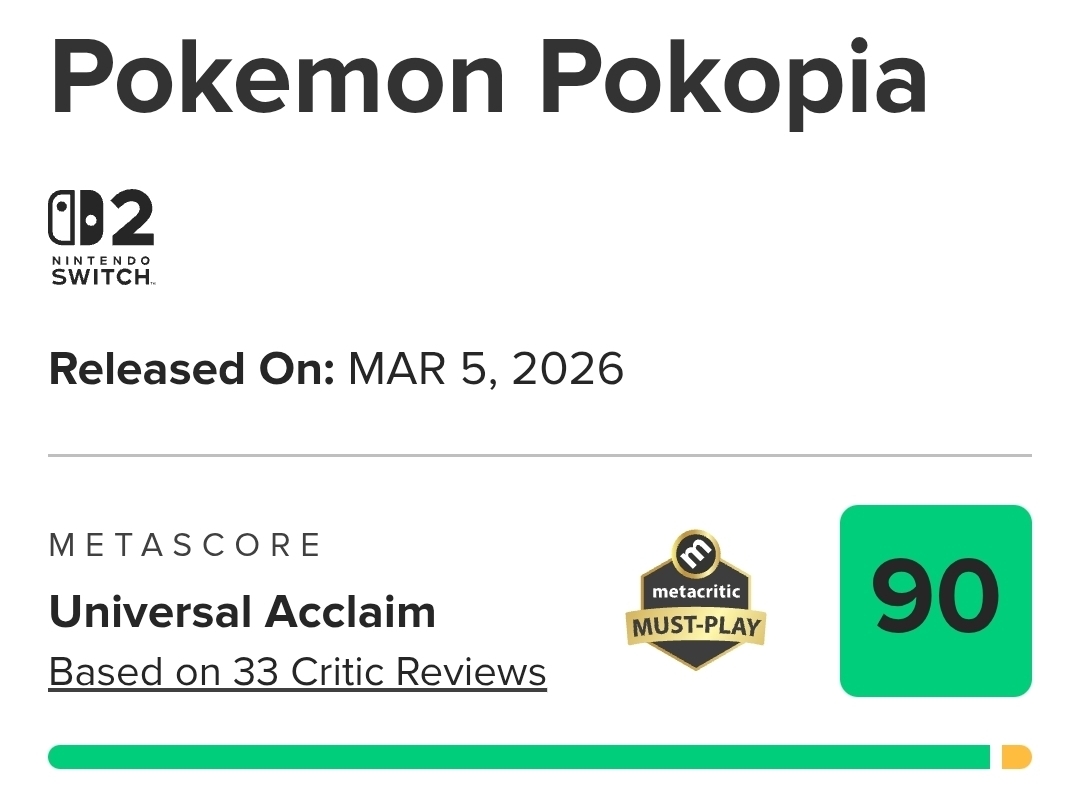
Task: Click the gray horizontal divider line
Action: (540, 455)
